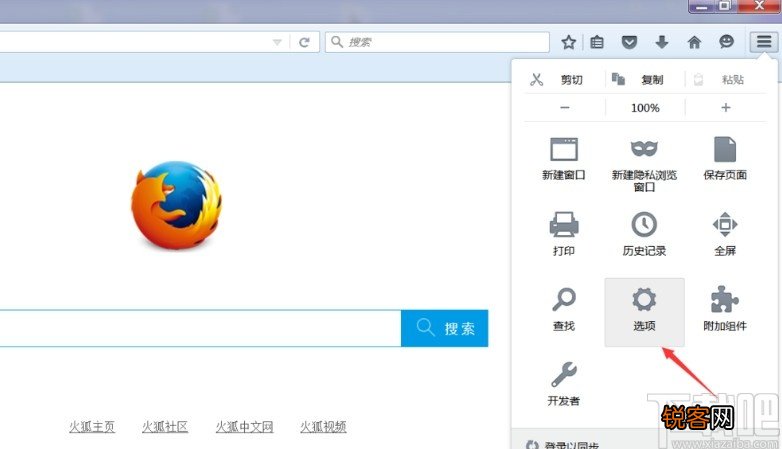782x449 pixels.
Task: Open find in page (查找)
Action: click(x=564, y=309)
